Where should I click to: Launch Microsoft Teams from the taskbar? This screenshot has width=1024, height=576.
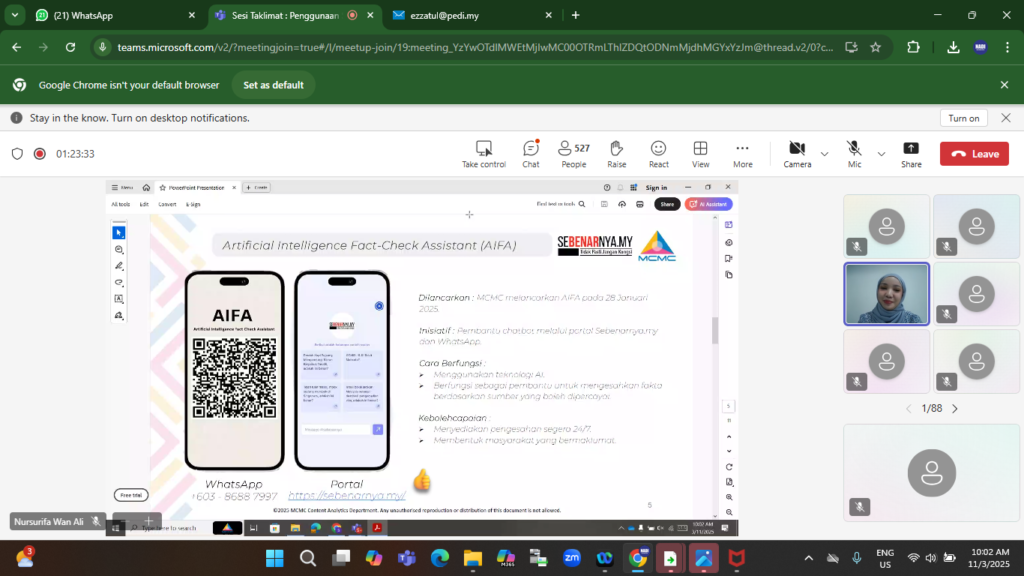[407, 558]
